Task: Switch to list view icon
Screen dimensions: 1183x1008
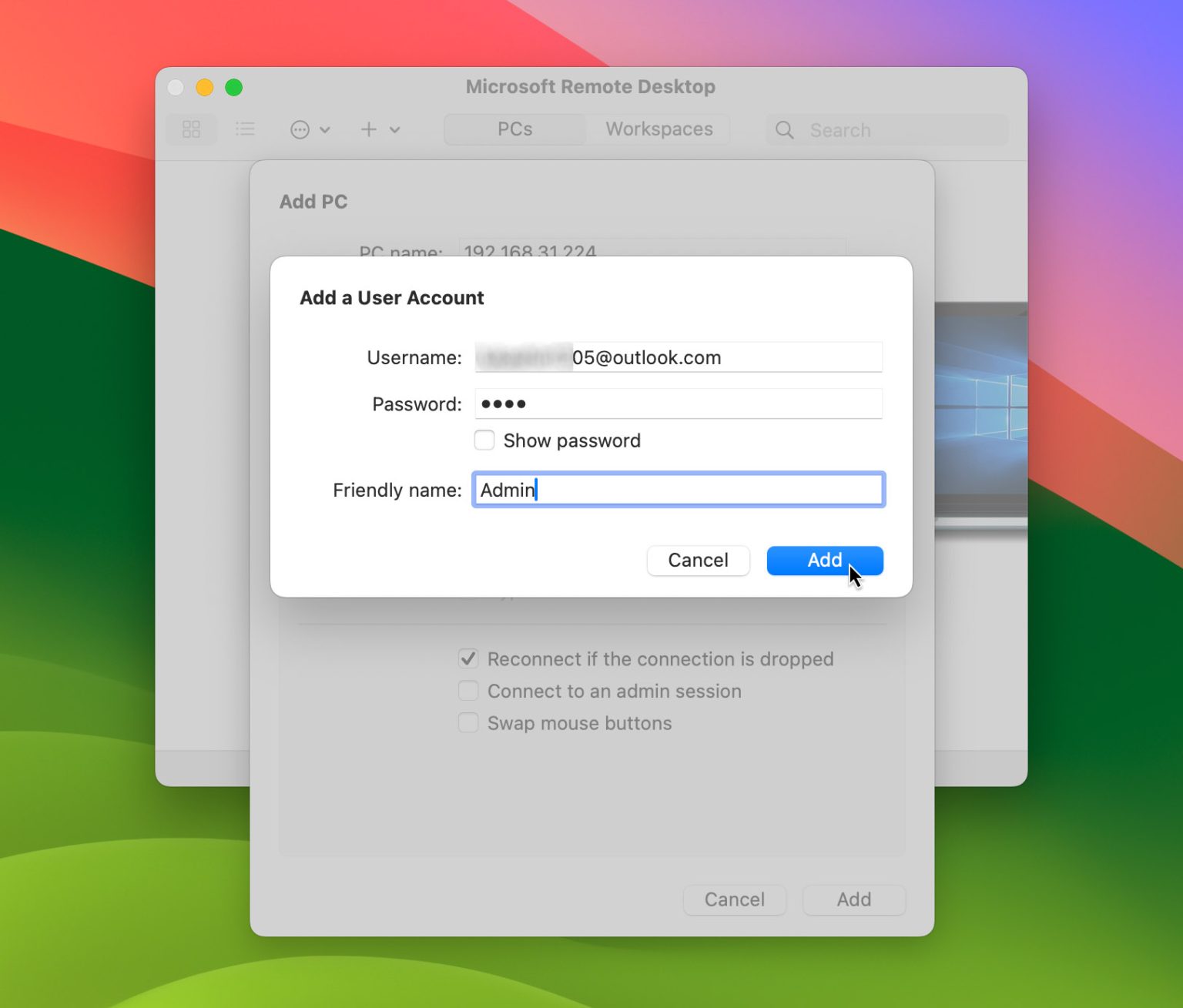Action: point(245,129)
